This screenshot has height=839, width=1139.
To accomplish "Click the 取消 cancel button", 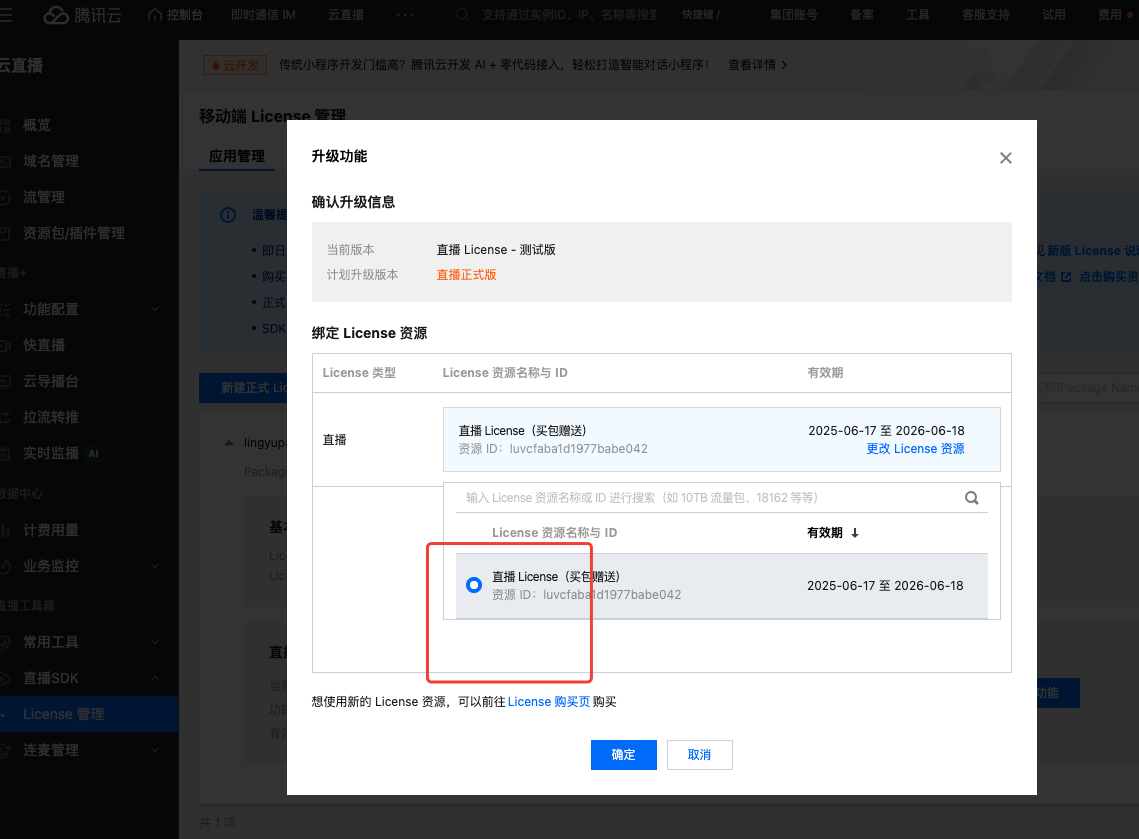I will [x=699, y=755].
